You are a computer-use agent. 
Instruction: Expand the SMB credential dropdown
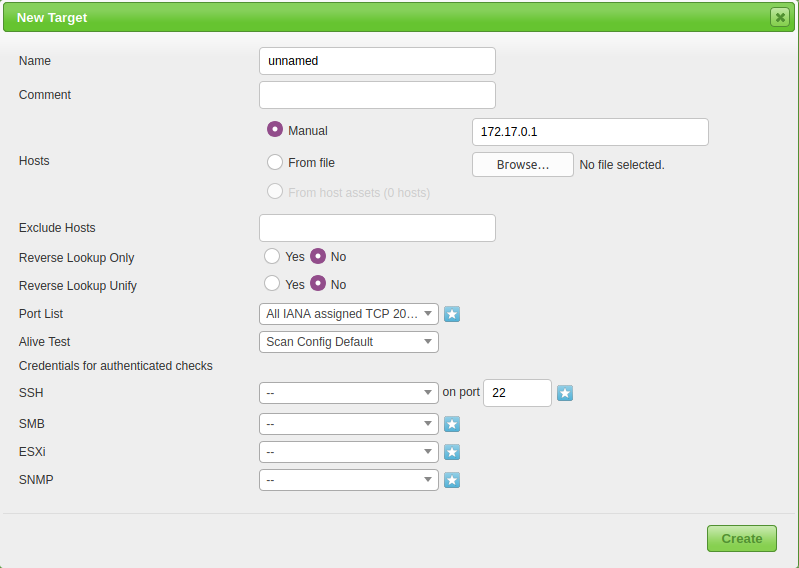(348, 424)
